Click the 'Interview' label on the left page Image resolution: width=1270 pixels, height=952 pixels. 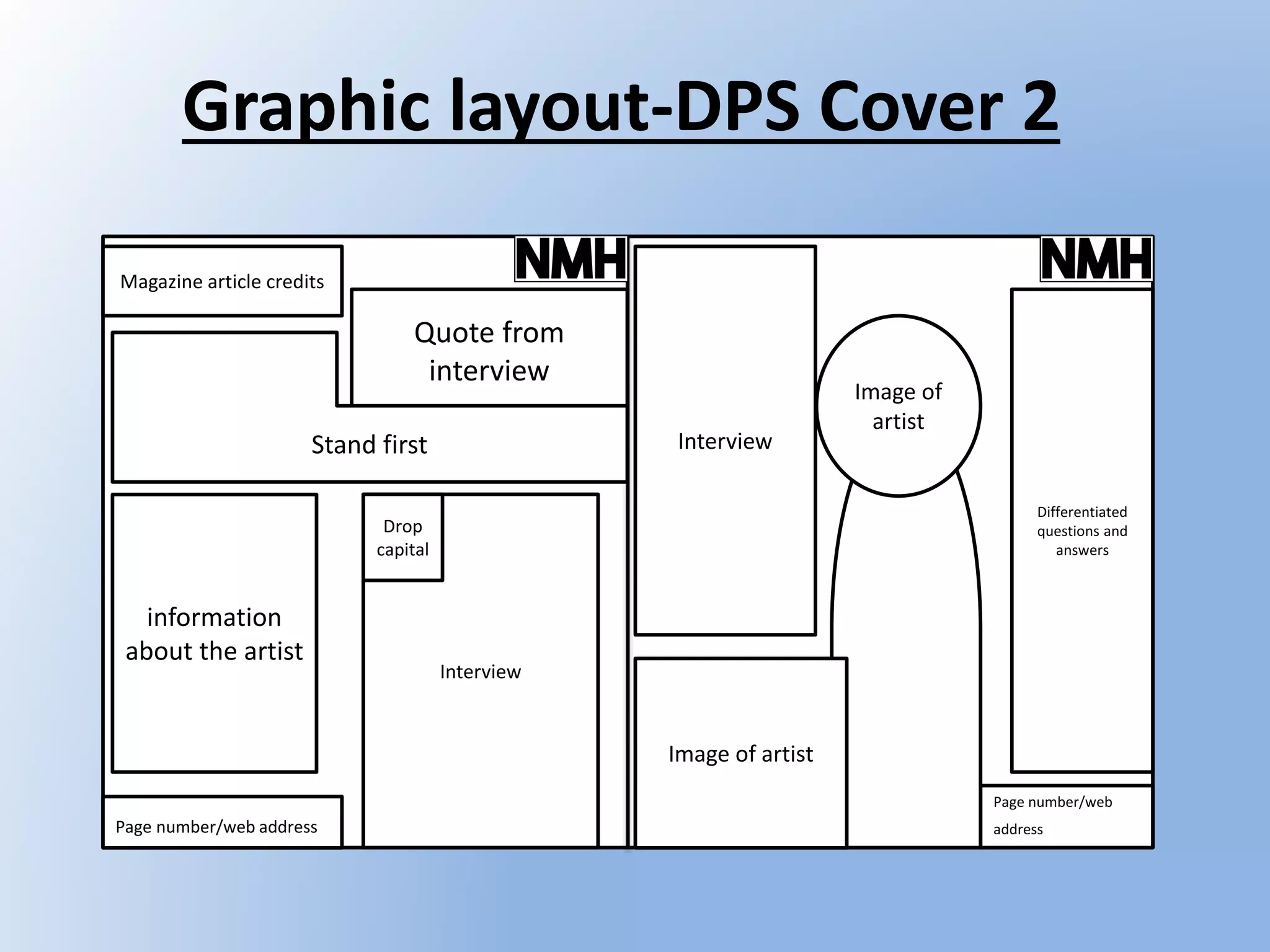(x=481, y=671)
